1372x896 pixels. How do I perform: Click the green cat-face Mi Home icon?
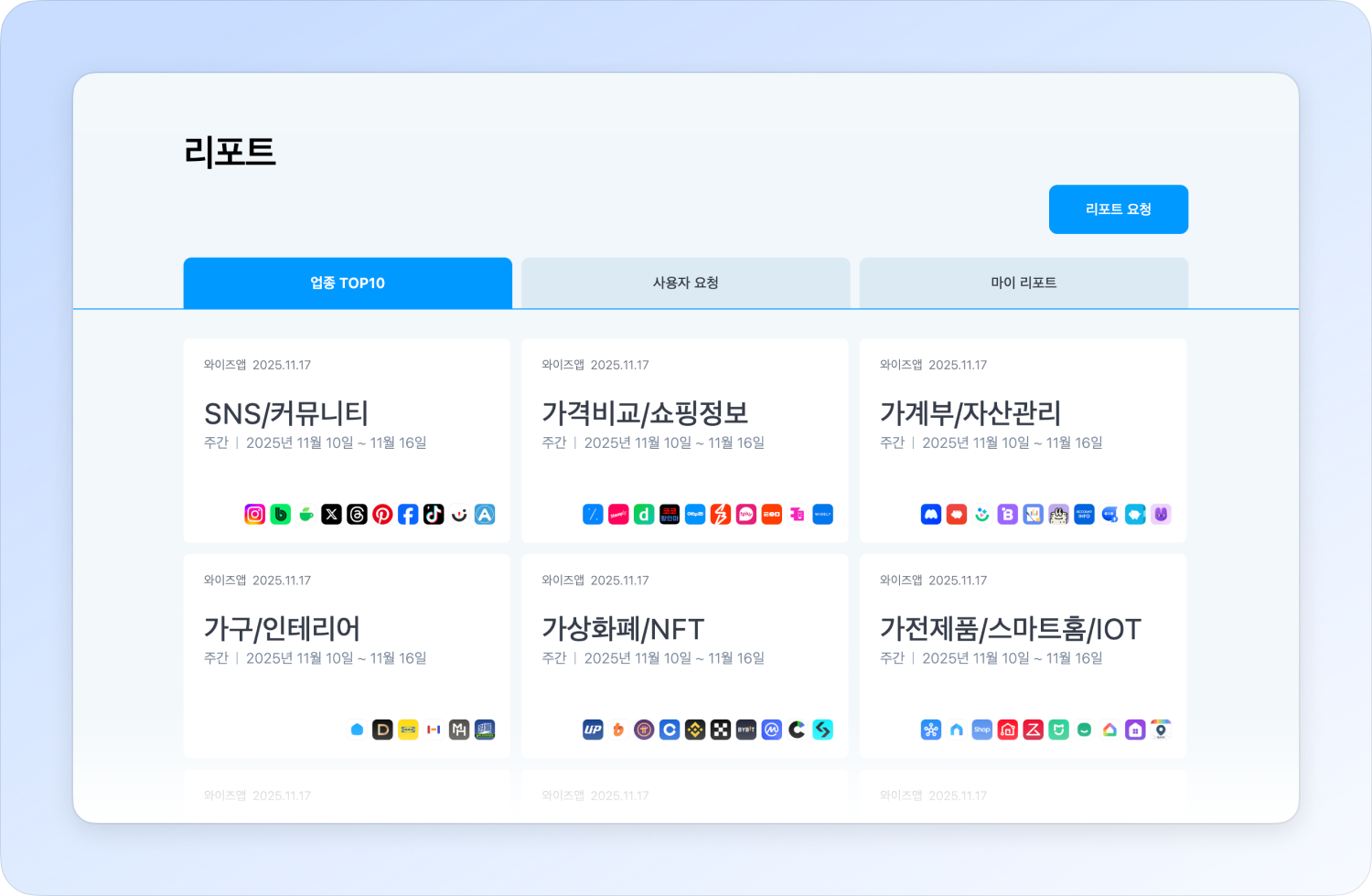[x=1059, y=730]
